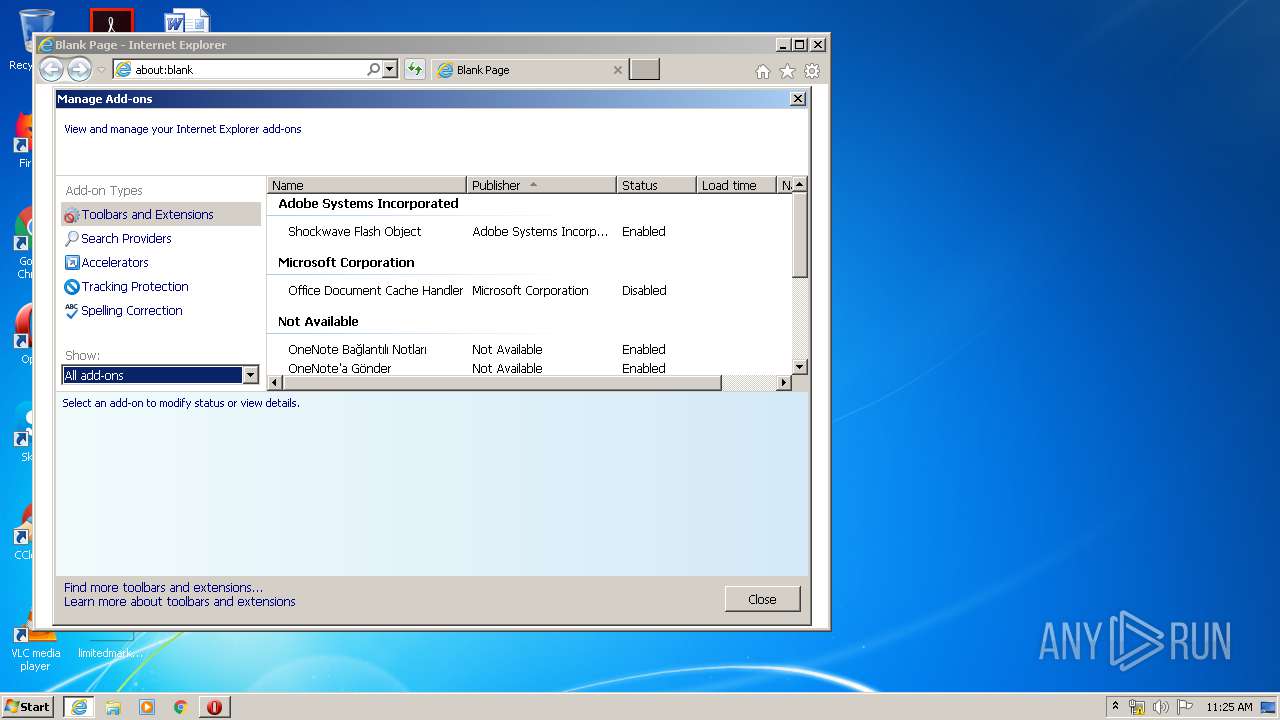Click Internet Explorer taskbar icon
This screenshot has width=1280, height=720.
[79, 707]
